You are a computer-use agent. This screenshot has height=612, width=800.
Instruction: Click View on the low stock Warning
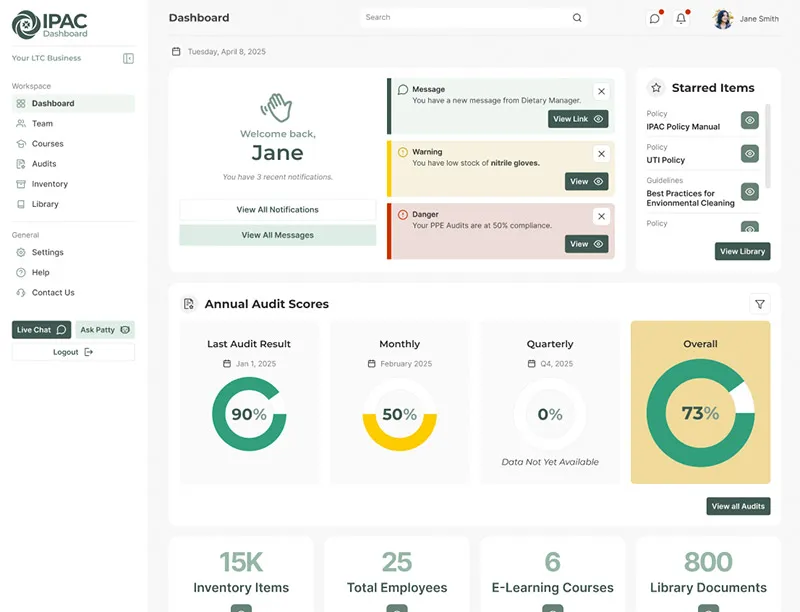point(586,182)
